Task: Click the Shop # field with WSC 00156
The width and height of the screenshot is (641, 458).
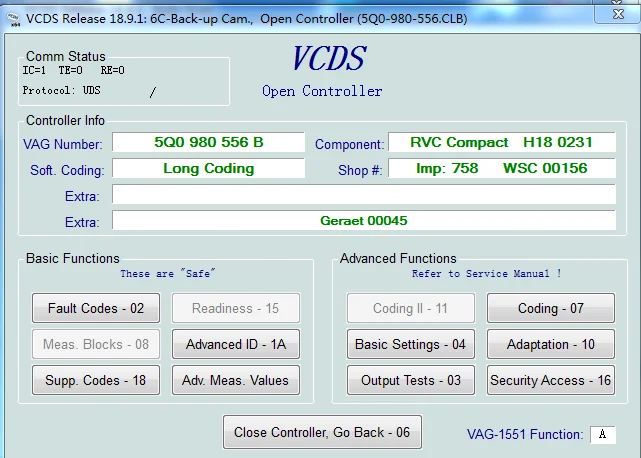Action: point(502,168)
